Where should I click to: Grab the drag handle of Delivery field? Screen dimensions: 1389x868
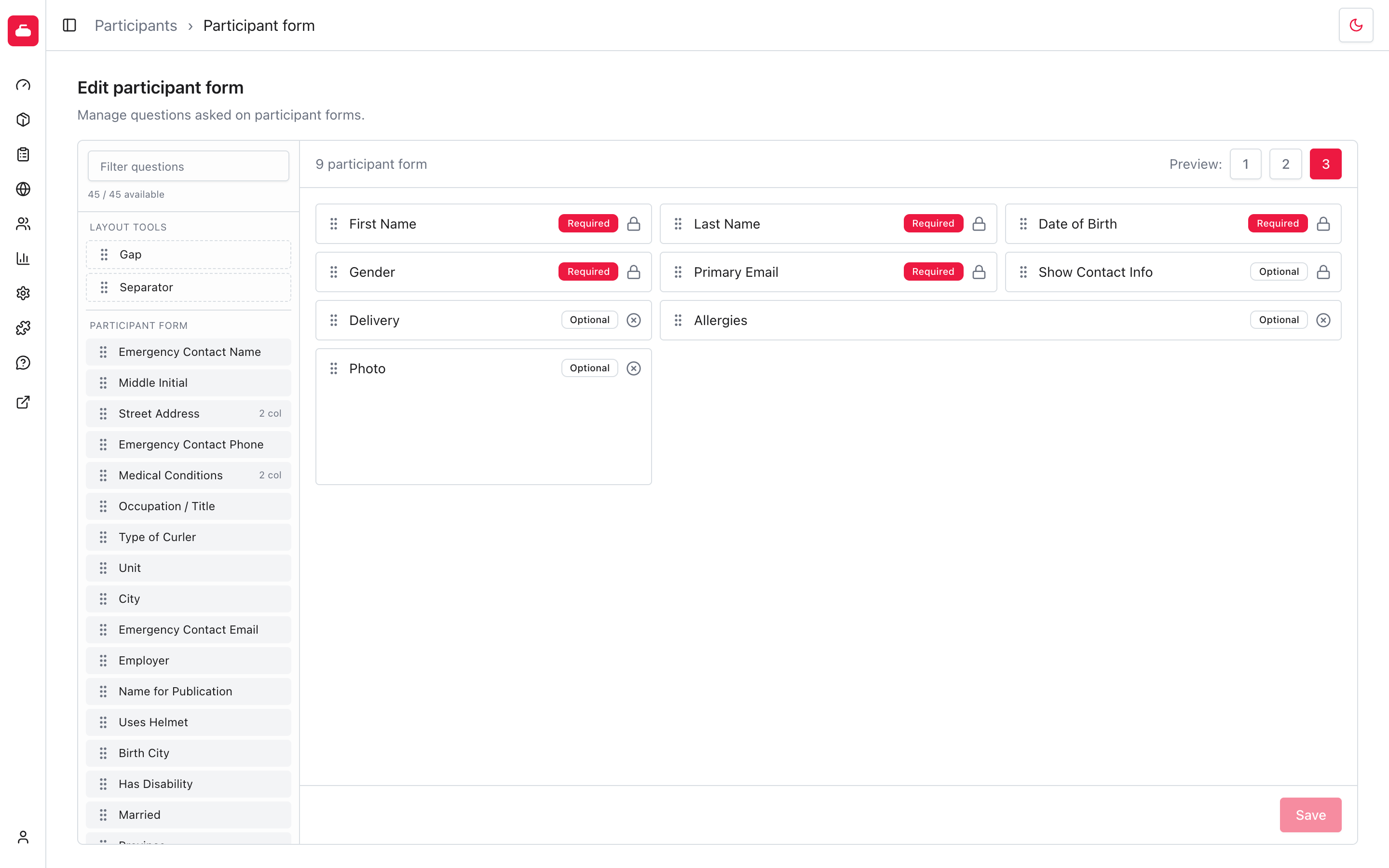coord(333,320)
